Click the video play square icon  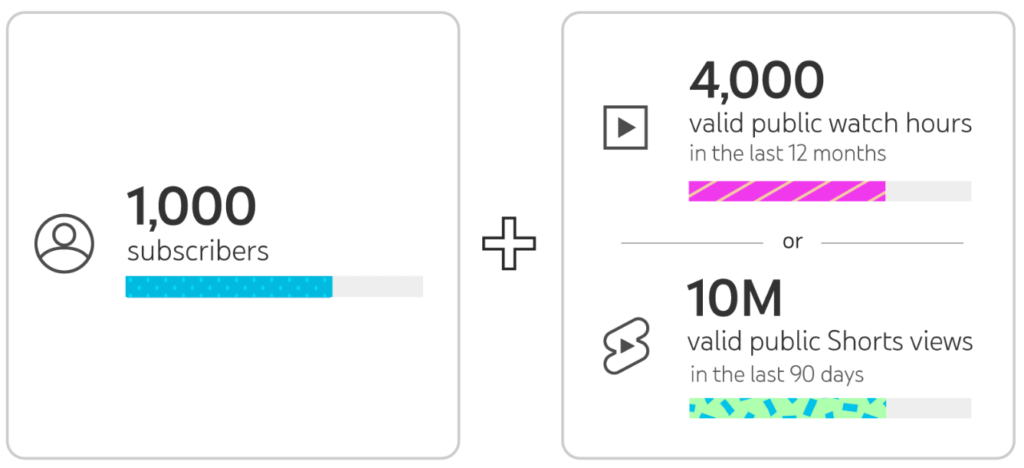tap(625, 127)
